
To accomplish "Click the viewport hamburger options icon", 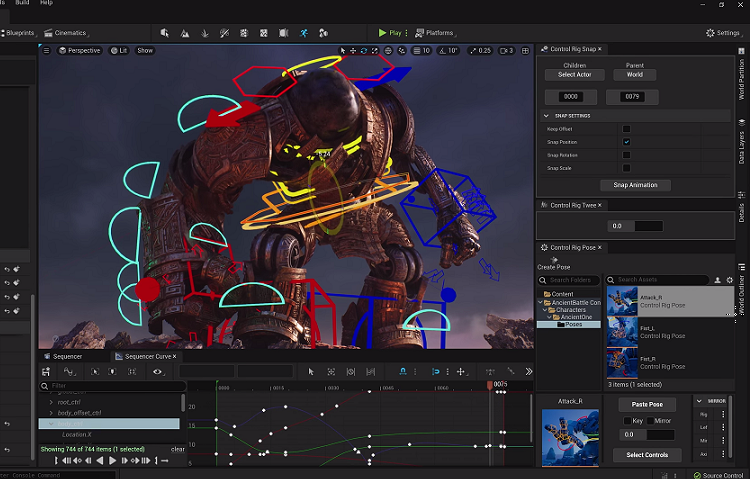I will pos(46,50).
